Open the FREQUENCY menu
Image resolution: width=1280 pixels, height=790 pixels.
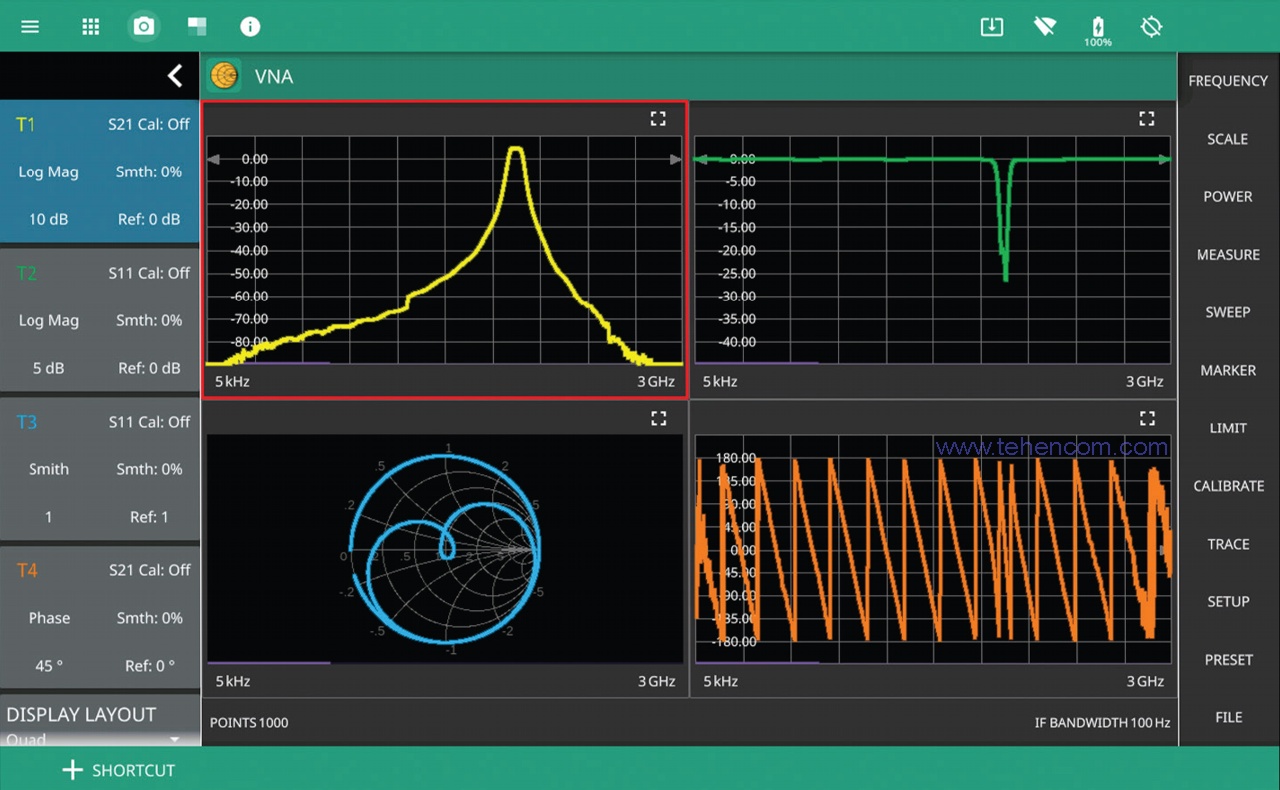tap(1228, 81)
